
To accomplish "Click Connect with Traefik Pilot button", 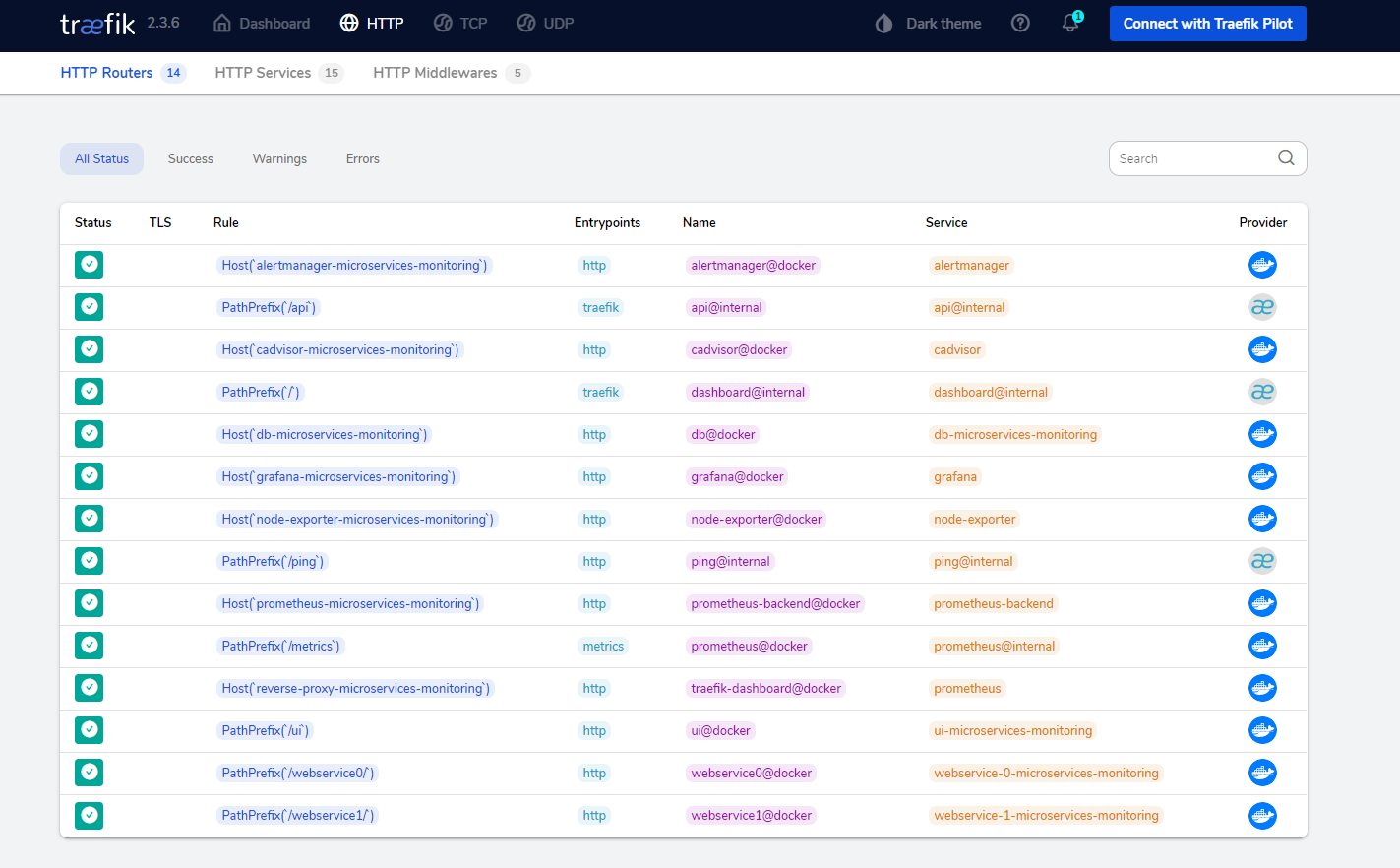I will click(x=1207, y=24).
